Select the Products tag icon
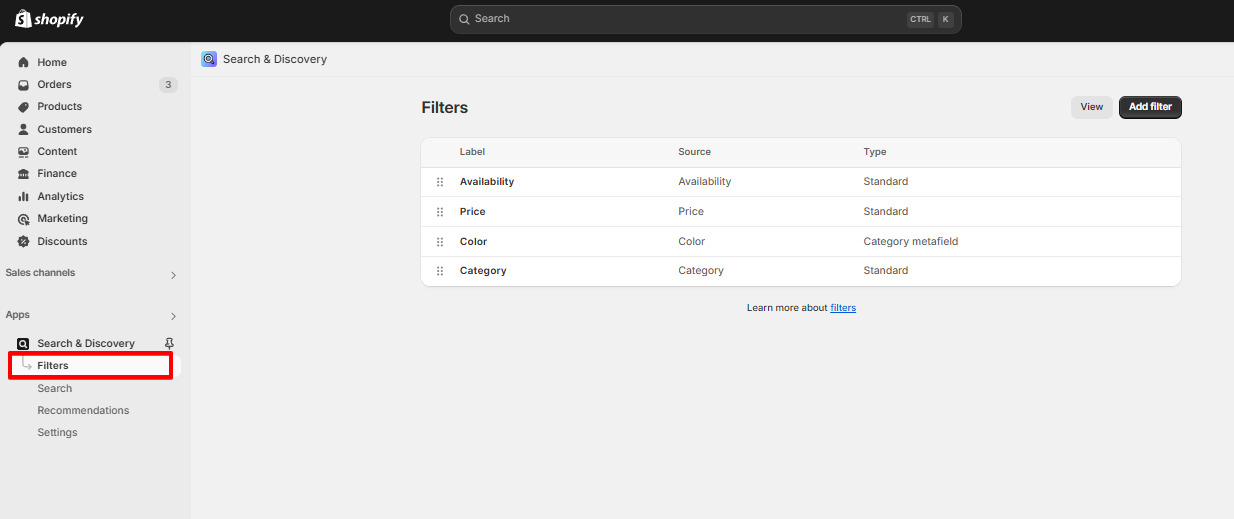The height and width of the screenshot is (519, 1234). [x=23, y=107]
